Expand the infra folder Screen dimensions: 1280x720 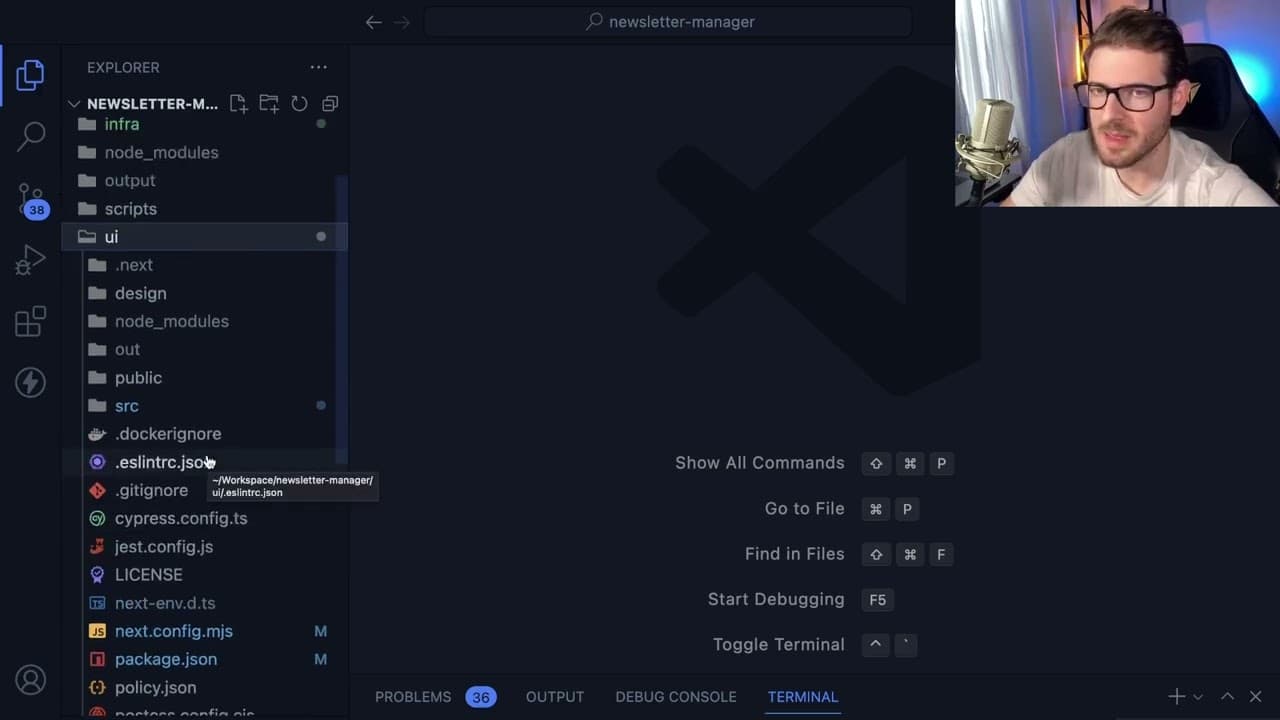click(x=204, y=124)
